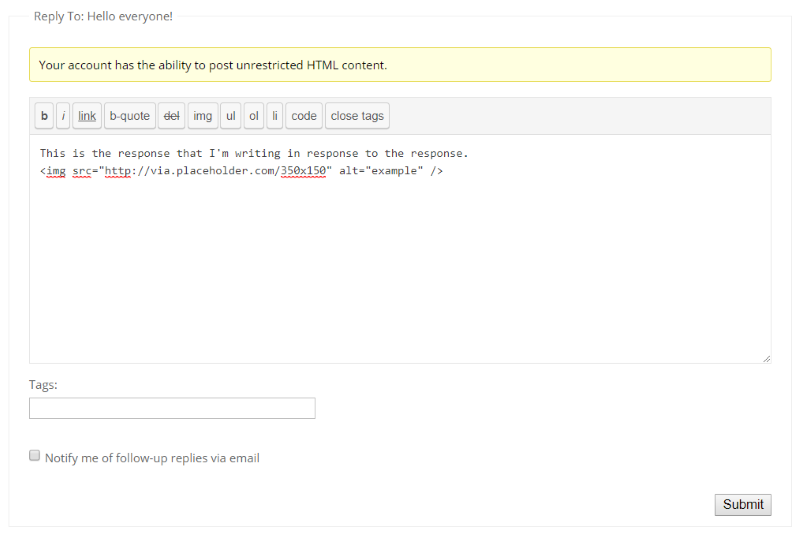
Task: Place cursor in 'This is the response' line
Action: point(254,153)
